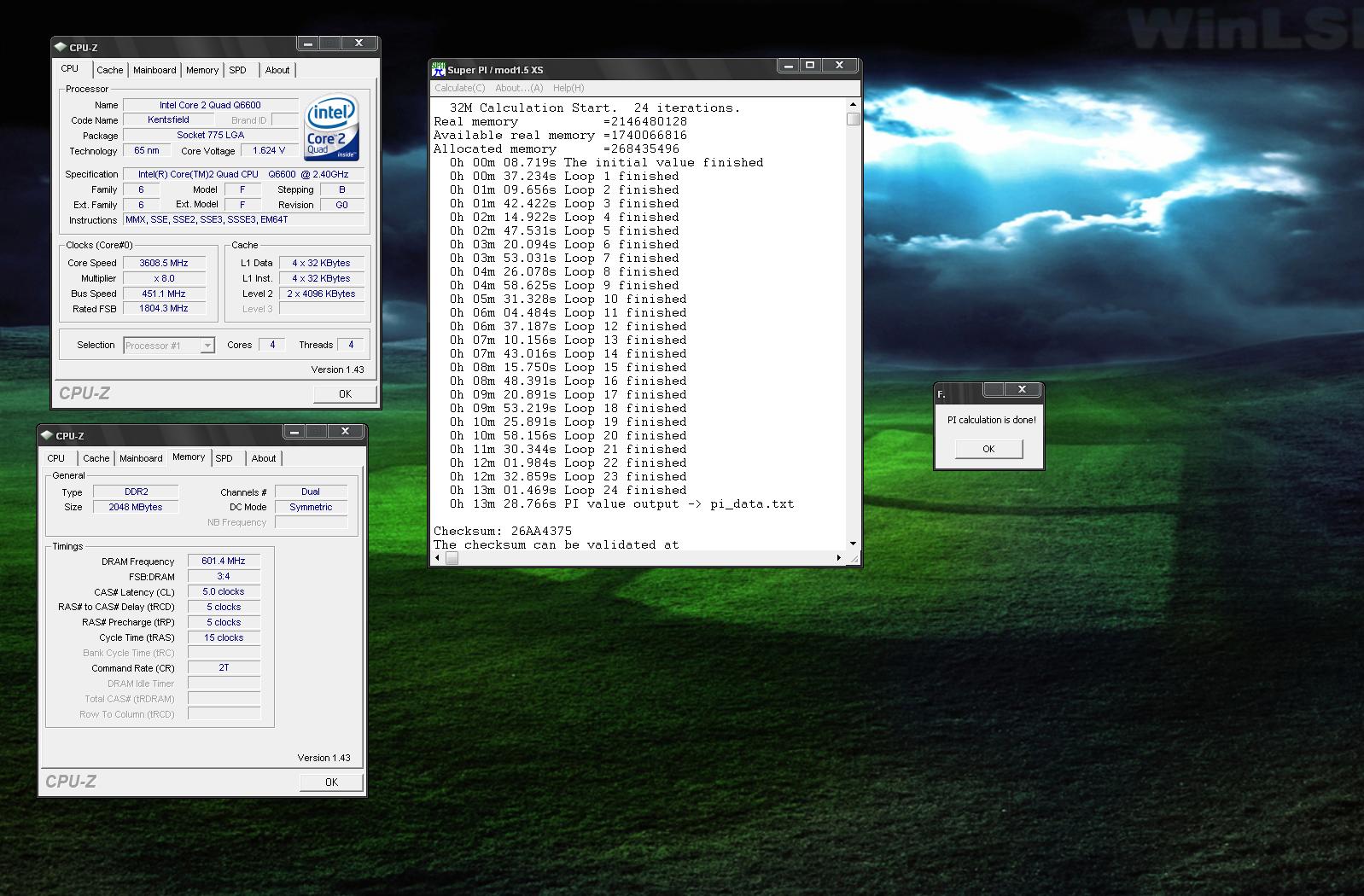Click the memory Size value 2048 MBytes
Image resolution: width=1364 pixels, height=896 pixels.
pos(136,507)
